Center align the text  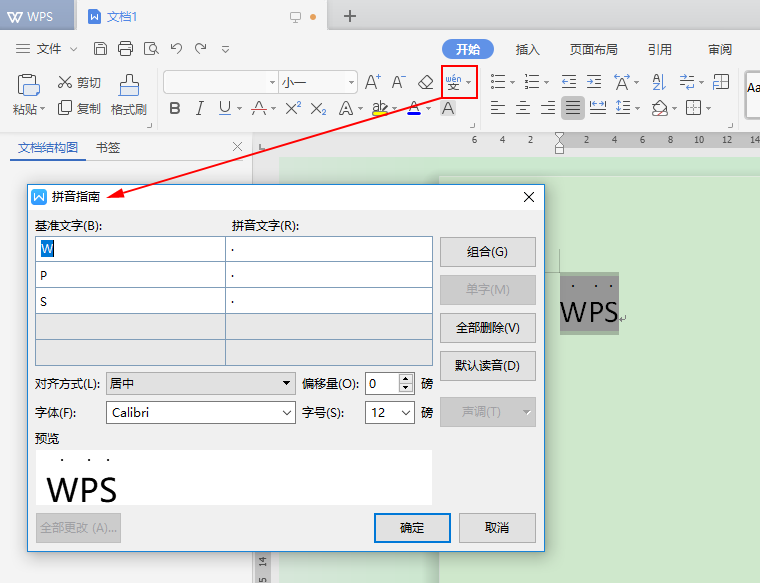(x=522, y=108)
